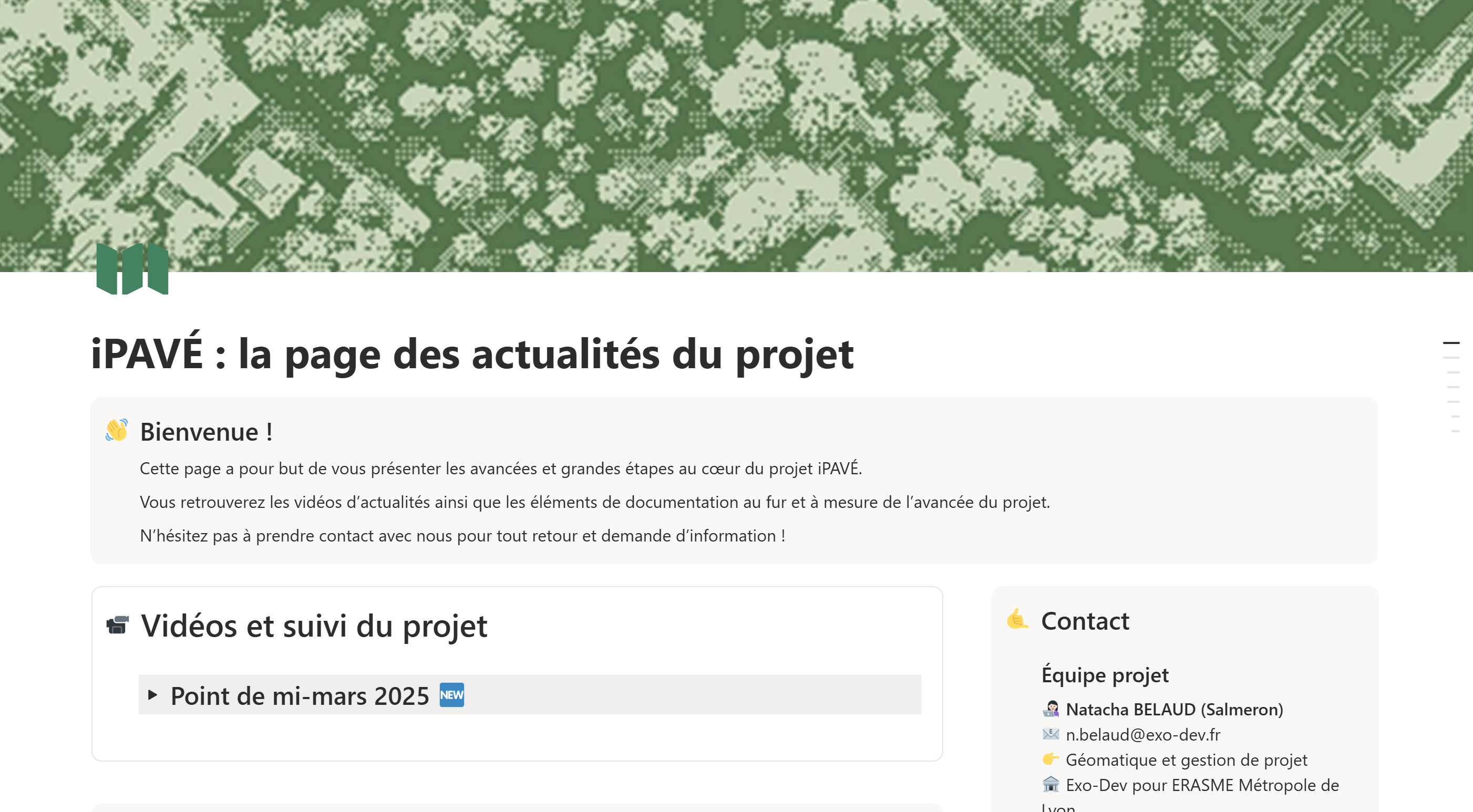This screenshot has width=1473, height=812.
Task: Expand the Point de mi-mars 2025 toggle
Action: (153, 696)
